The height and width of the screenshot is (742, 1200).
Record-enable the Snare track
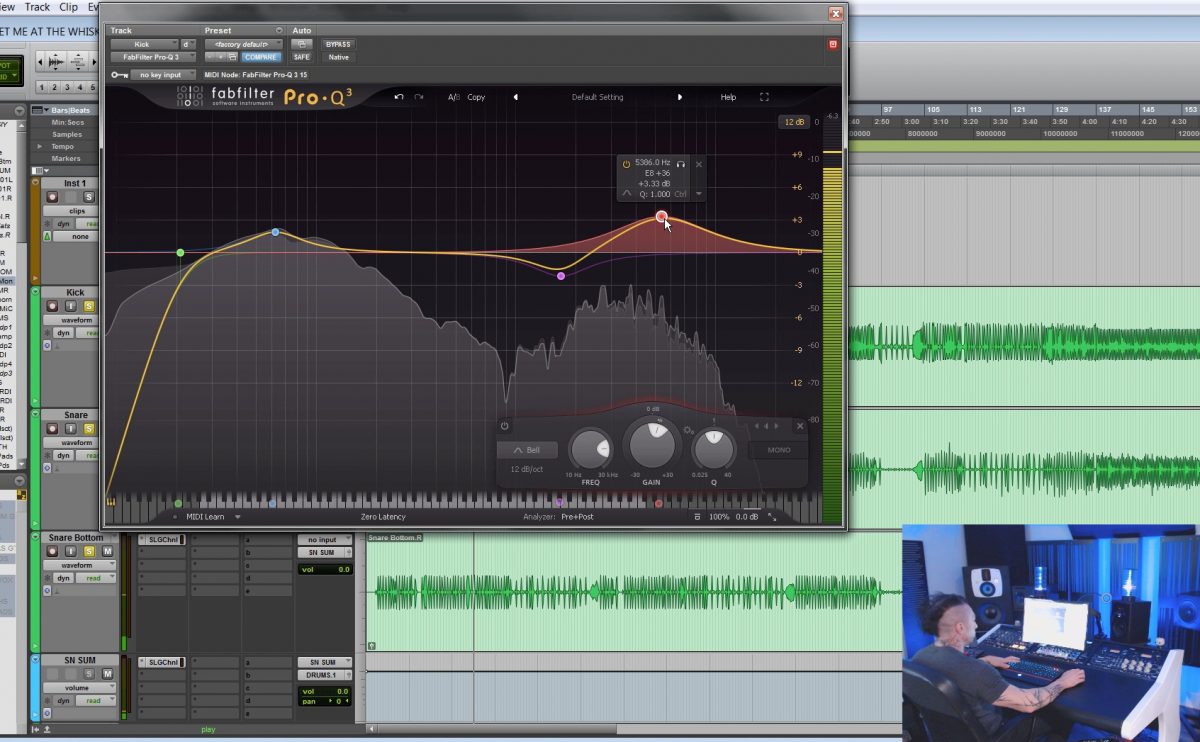point(53,427)
